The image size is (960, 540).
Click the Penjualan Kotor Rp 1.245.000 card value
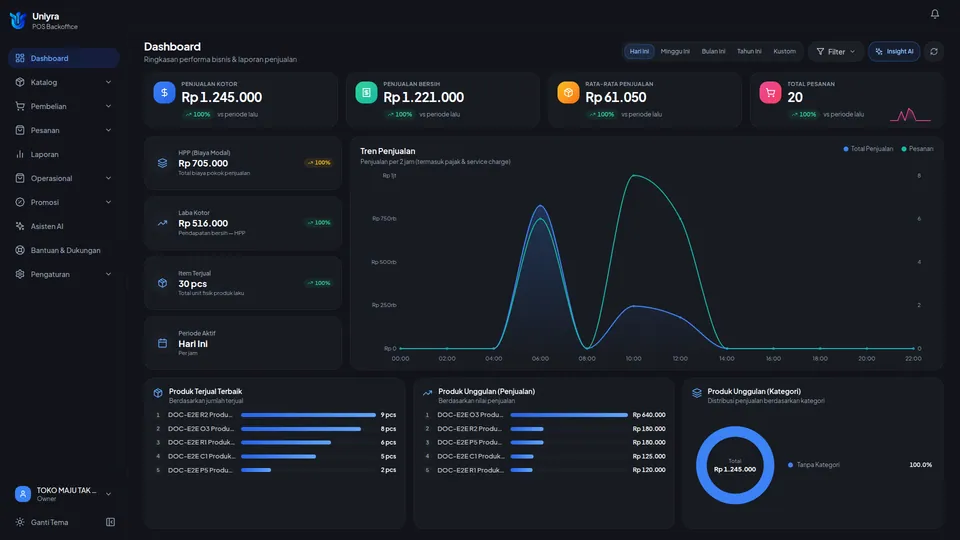(x=222, y=97)
